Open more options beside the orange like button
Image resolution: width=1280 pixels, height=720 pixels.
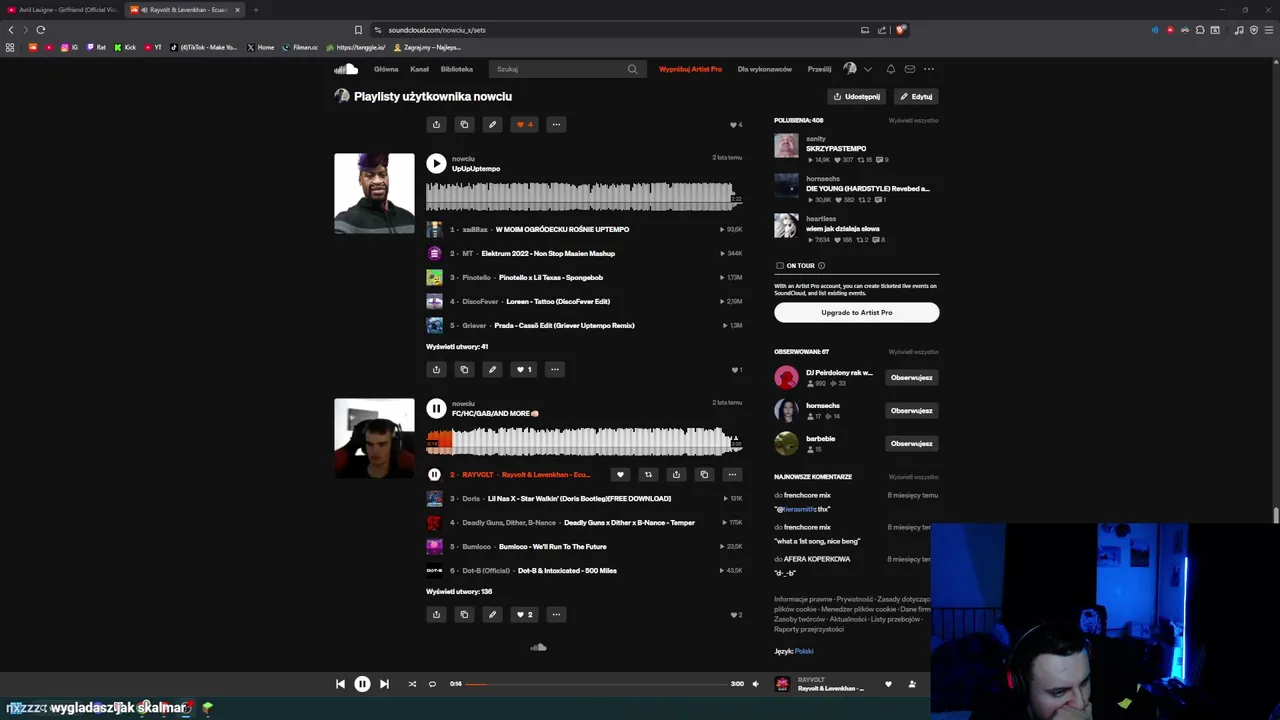(x=556, y=124)
